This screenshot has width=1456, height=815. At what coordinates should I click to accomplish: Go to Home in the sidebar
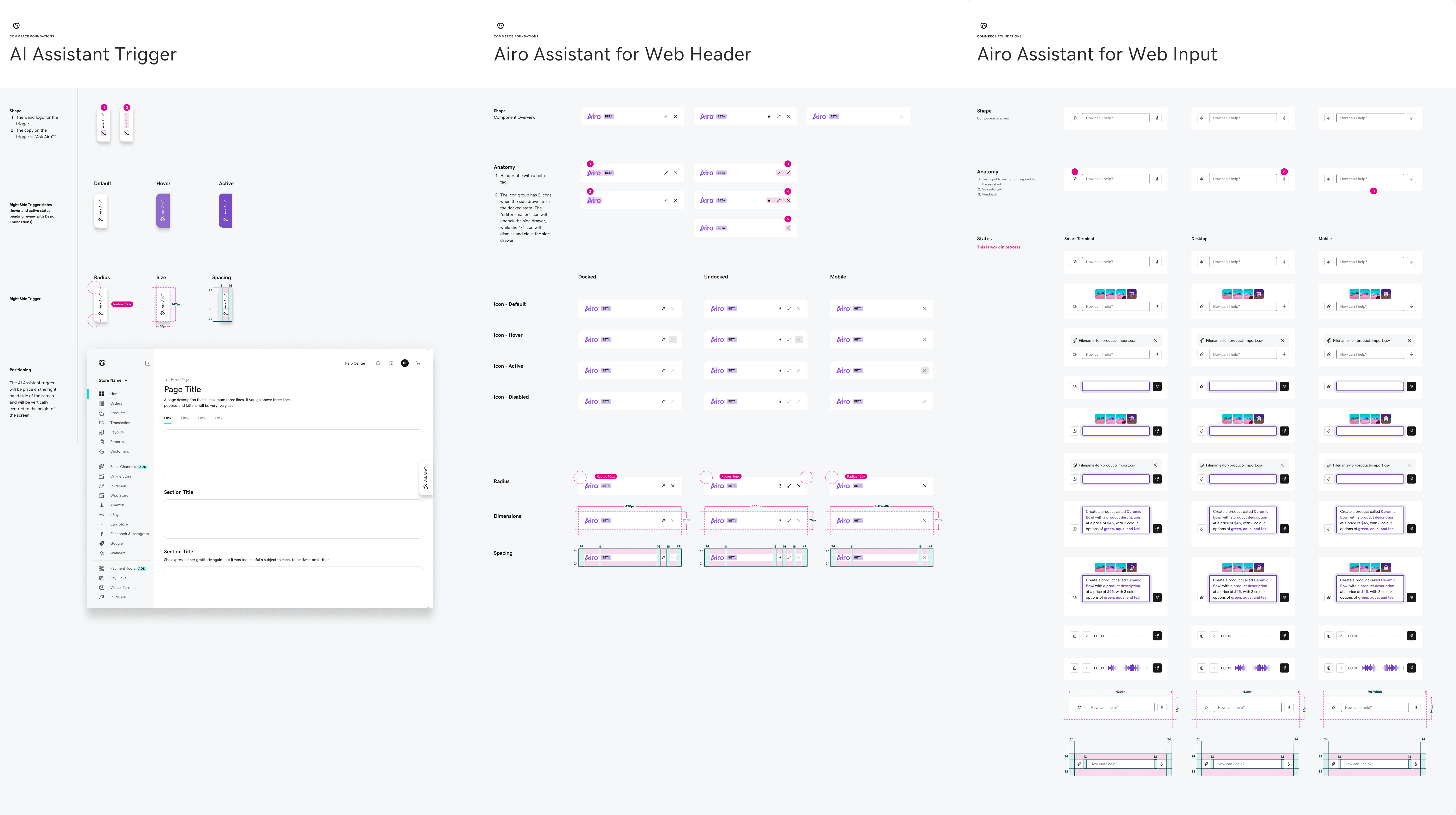[115, 394]
